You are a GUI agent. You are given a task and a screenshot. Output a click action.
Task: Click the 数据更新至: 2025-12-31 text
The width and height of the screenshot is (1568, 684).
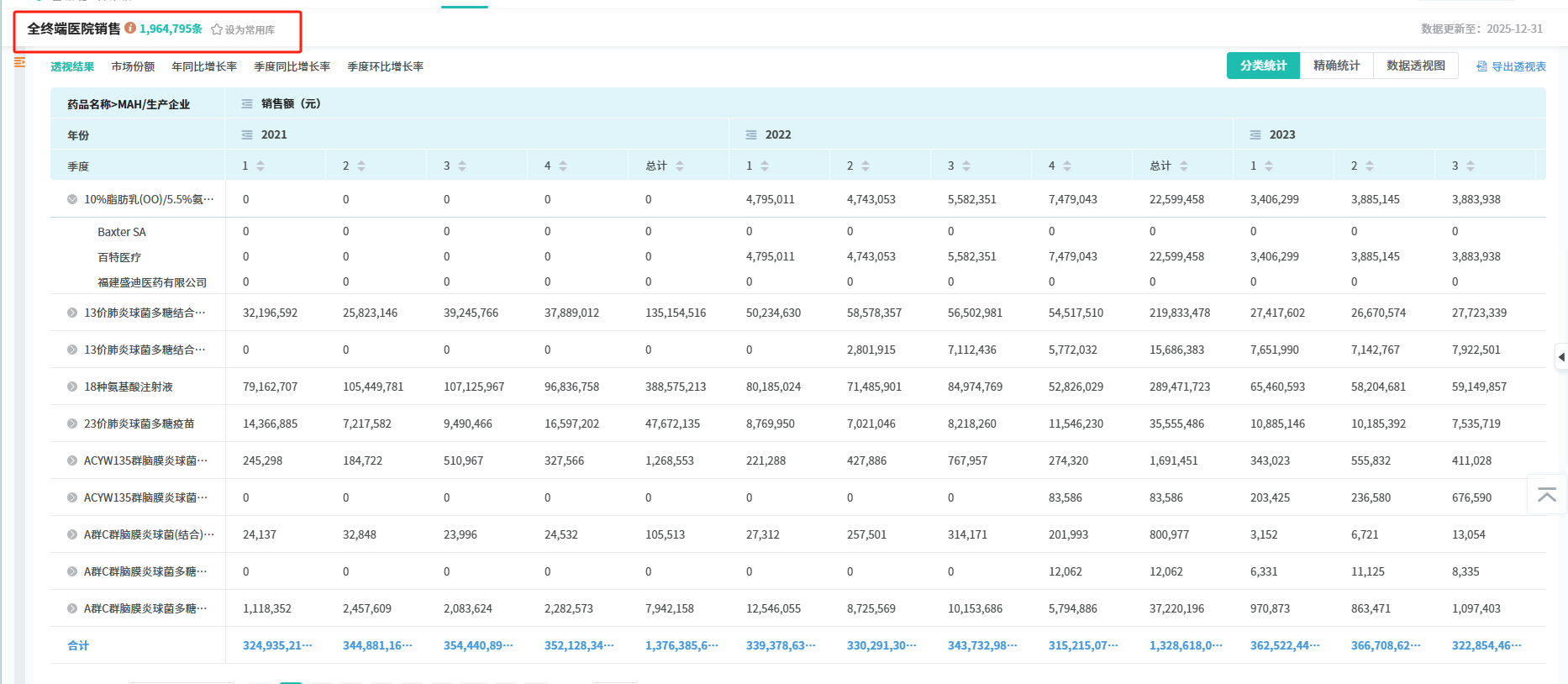point(1481,29)
